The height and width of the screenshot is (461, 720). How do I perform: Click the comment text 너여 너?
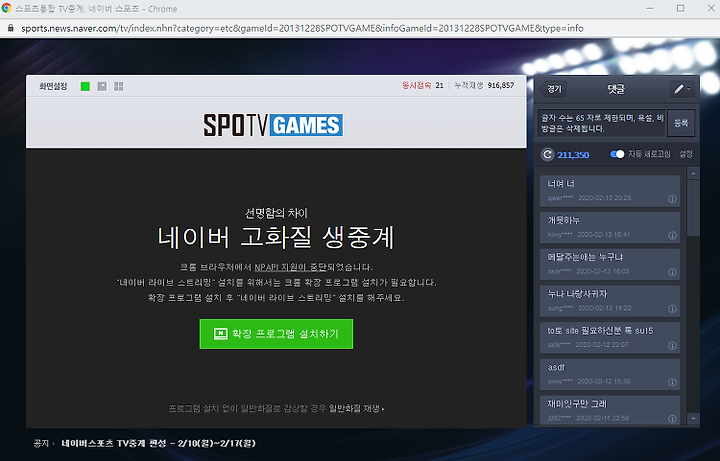click(561, 184)
